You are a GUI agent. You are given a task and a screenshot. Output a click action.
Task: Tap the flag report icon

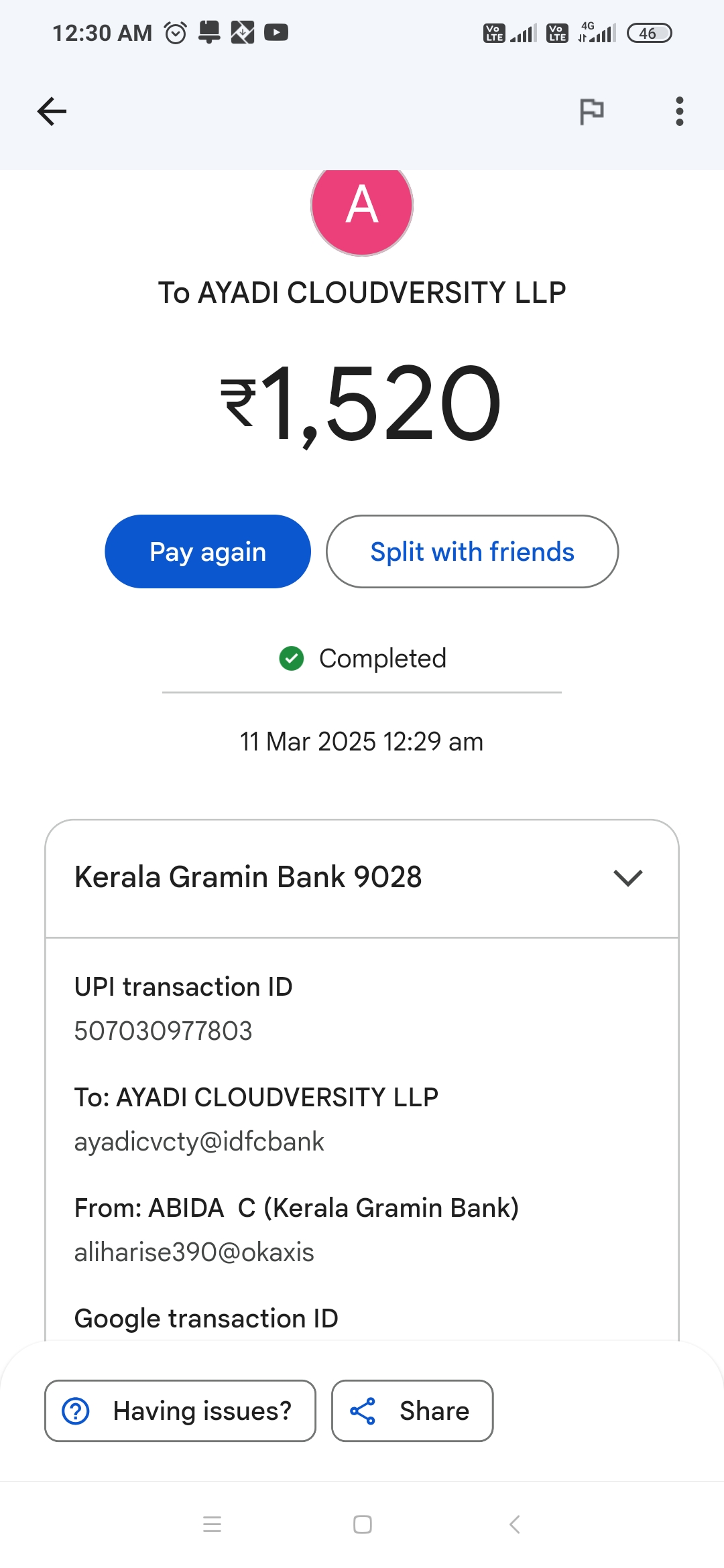click(591, 111)
